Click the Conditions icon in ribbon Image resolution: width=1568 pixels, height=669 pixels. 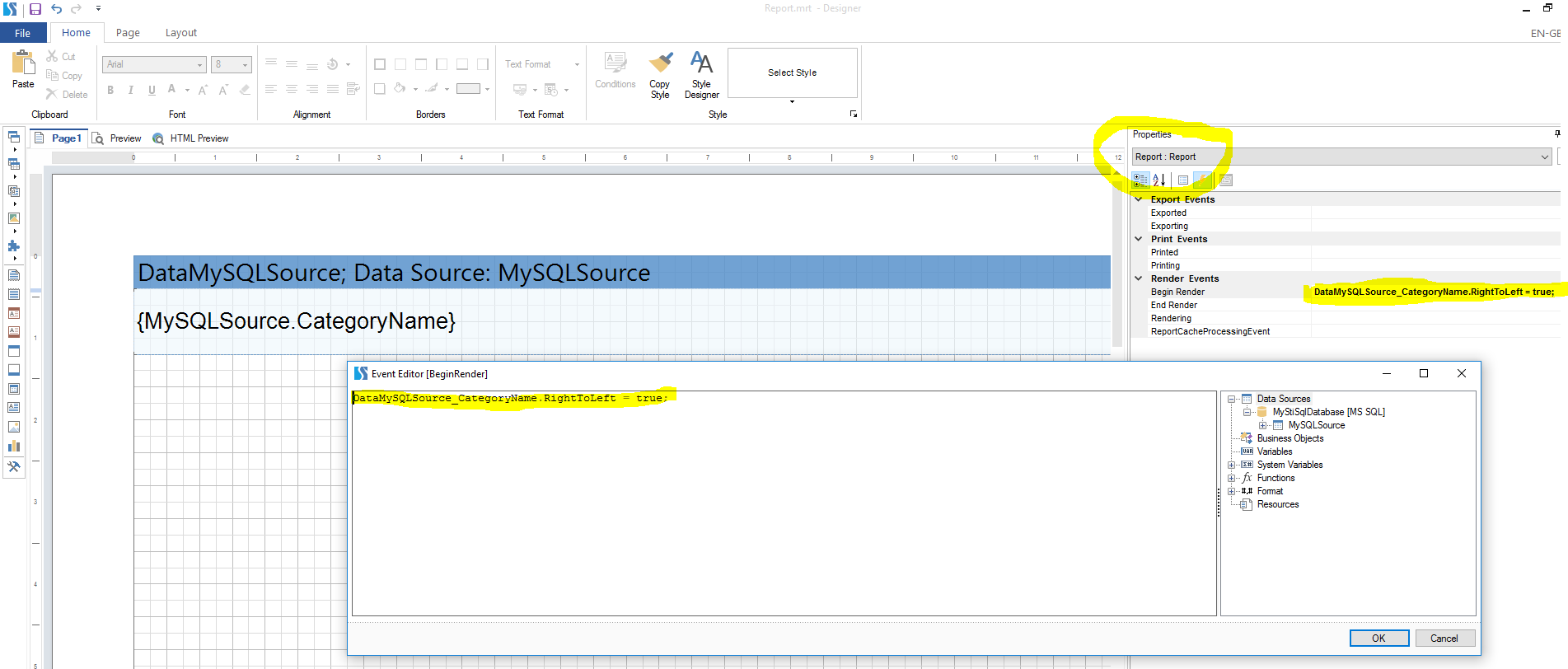pos(615,63)
